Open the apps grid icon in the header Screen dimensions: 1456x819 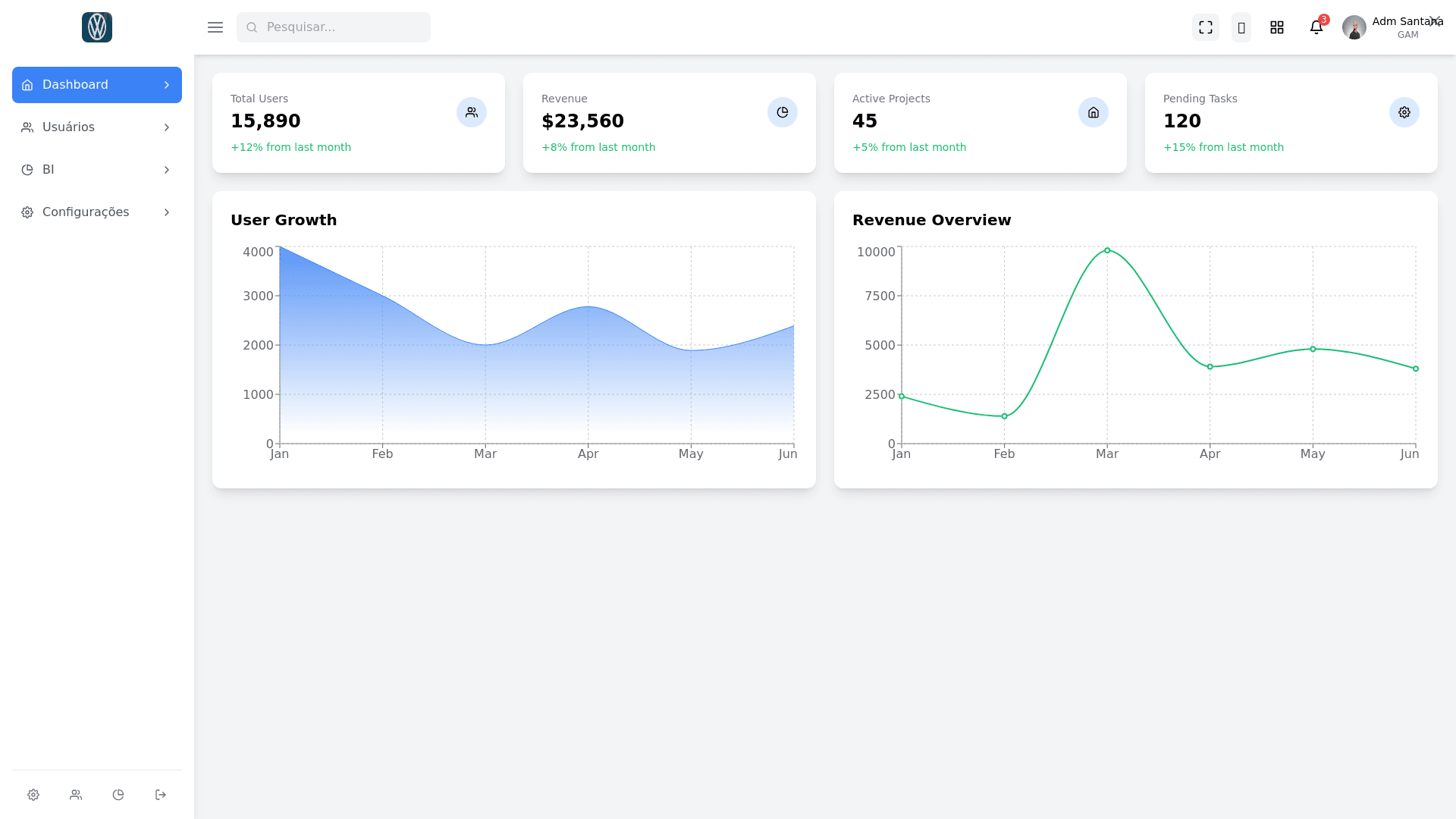click(x=1277, y=27)
